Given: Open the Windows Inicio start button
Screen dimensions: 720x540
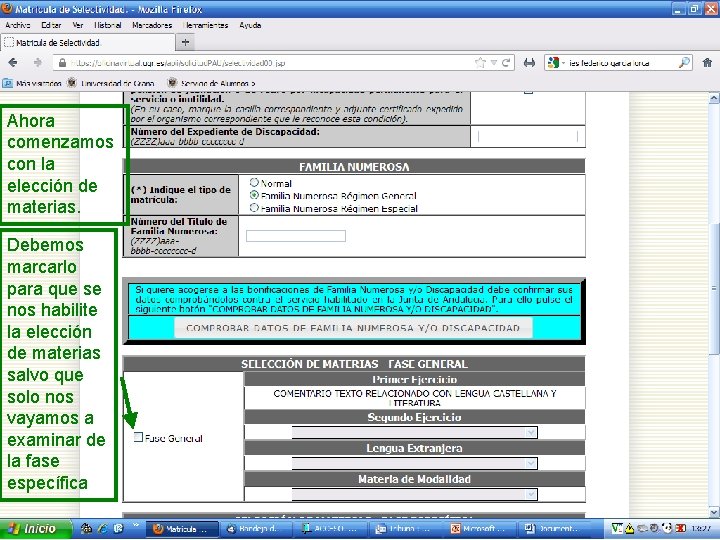Looking at the screenshot, I should click(x=36, y=529).
